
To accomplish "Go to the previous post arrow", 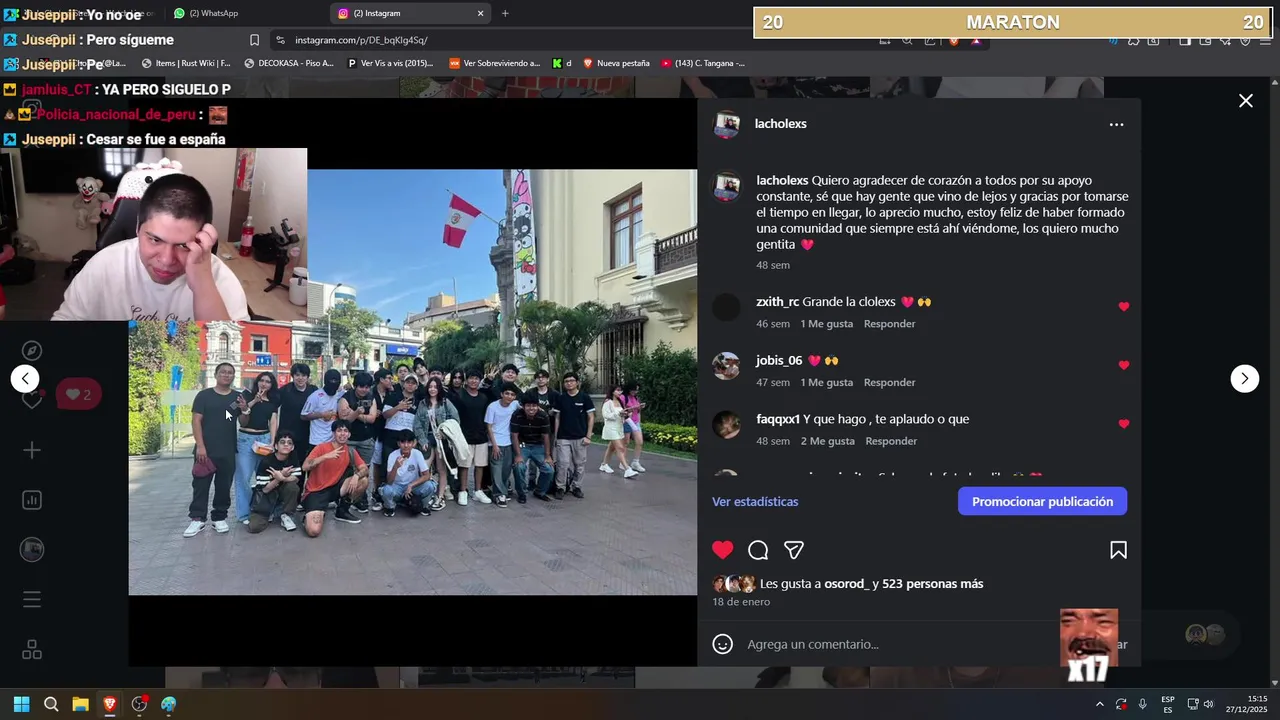I will [25, 378].
